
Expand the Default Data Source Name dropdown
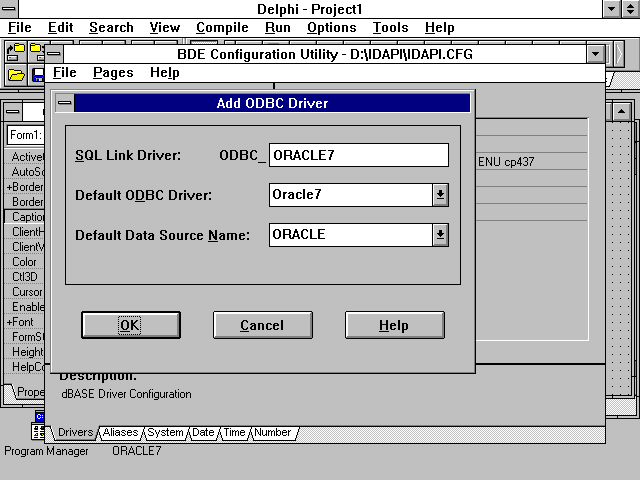click(440, 235)
